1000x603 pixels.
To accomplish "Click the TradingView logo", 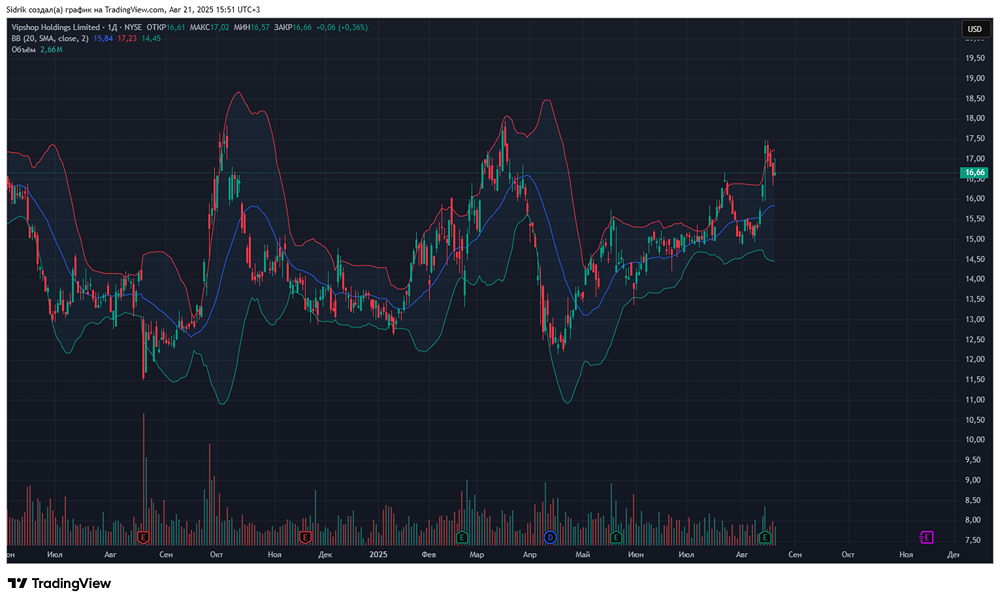I will 59,583.
